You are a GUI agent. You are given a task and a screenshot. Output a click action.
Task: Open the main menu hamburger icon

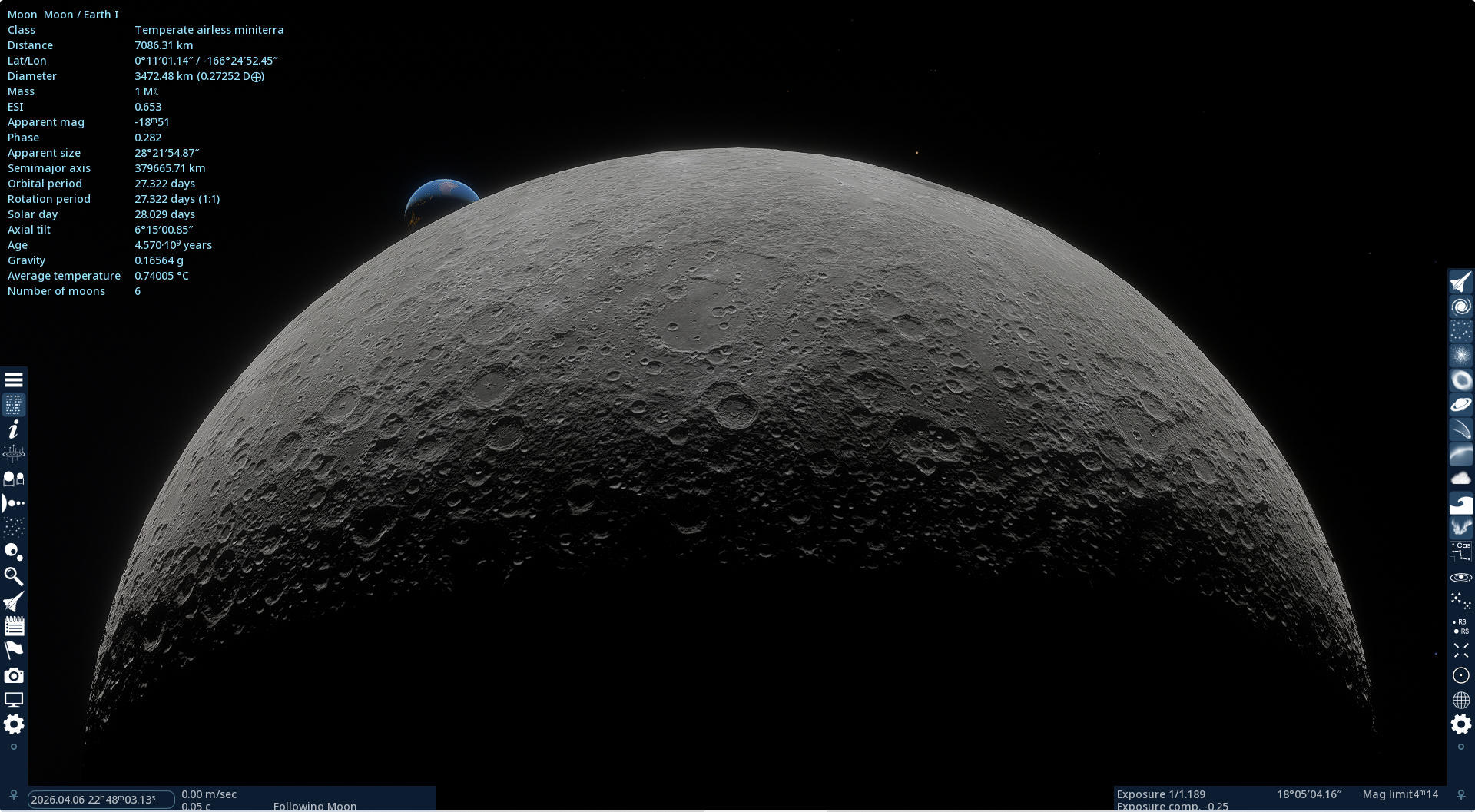pyautogui.click(x=14, y=380)
